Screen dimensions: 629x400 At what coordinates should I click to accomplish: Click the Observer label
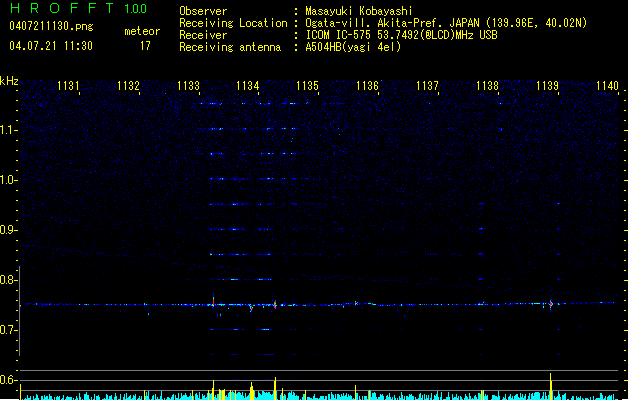pos(203,11)
